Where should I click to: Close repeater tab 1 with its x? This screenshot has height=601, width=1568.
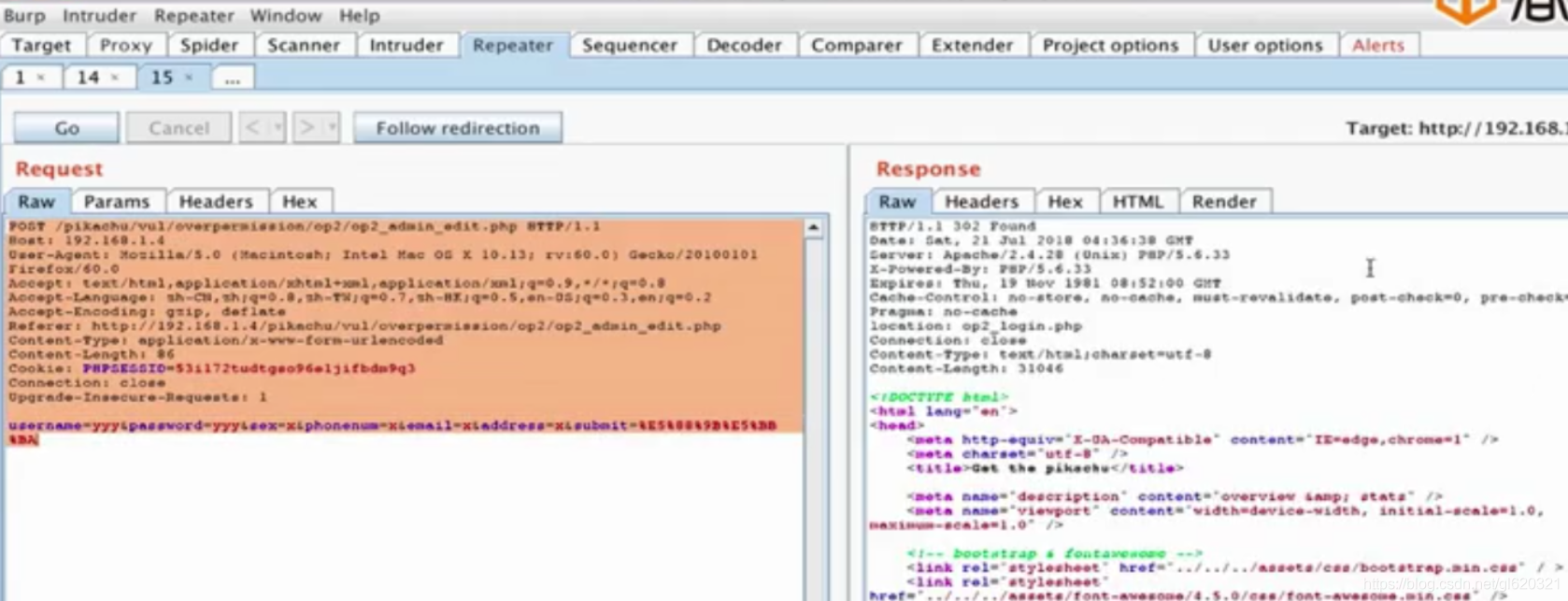tap(41, 78)
